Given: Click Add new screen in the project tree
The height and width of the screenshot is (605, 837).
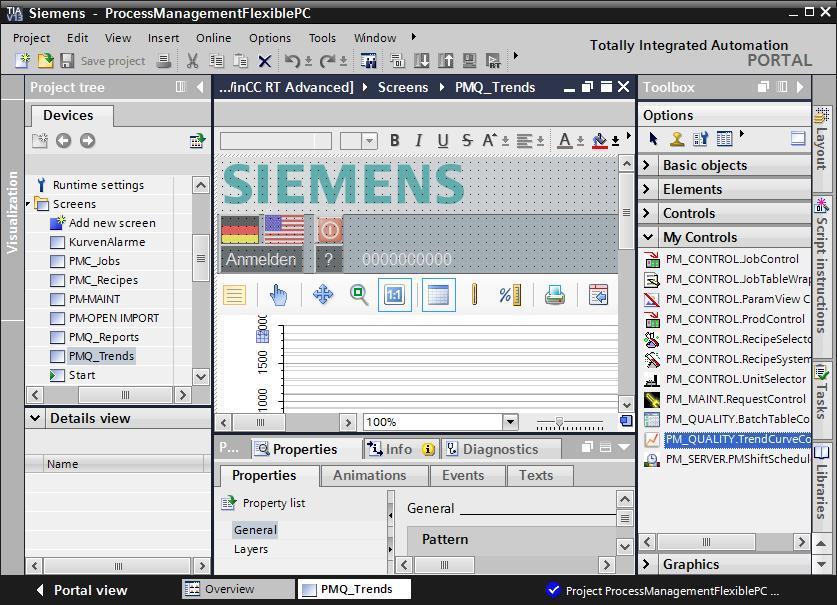Looking at the screenshot, I should tap(112, 223).
